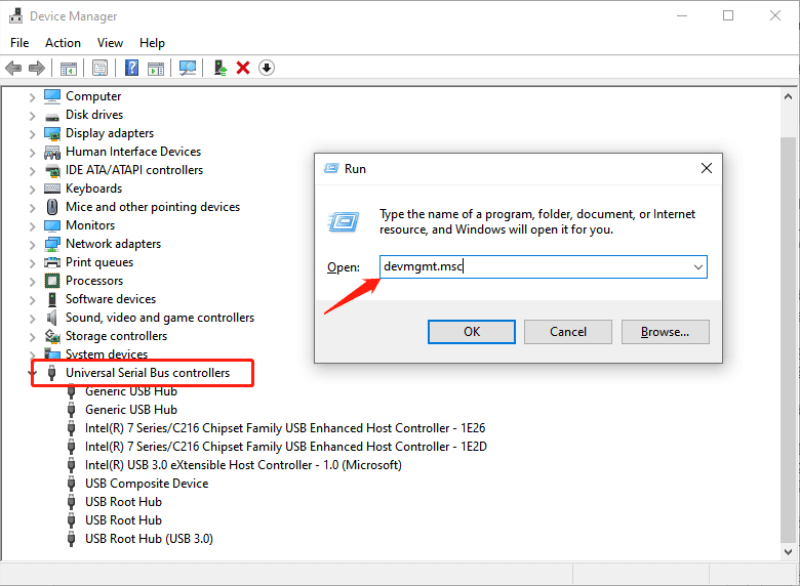Screen dimensions: 800x586
Task: Open the Help menu
Action: click(152, 43)
